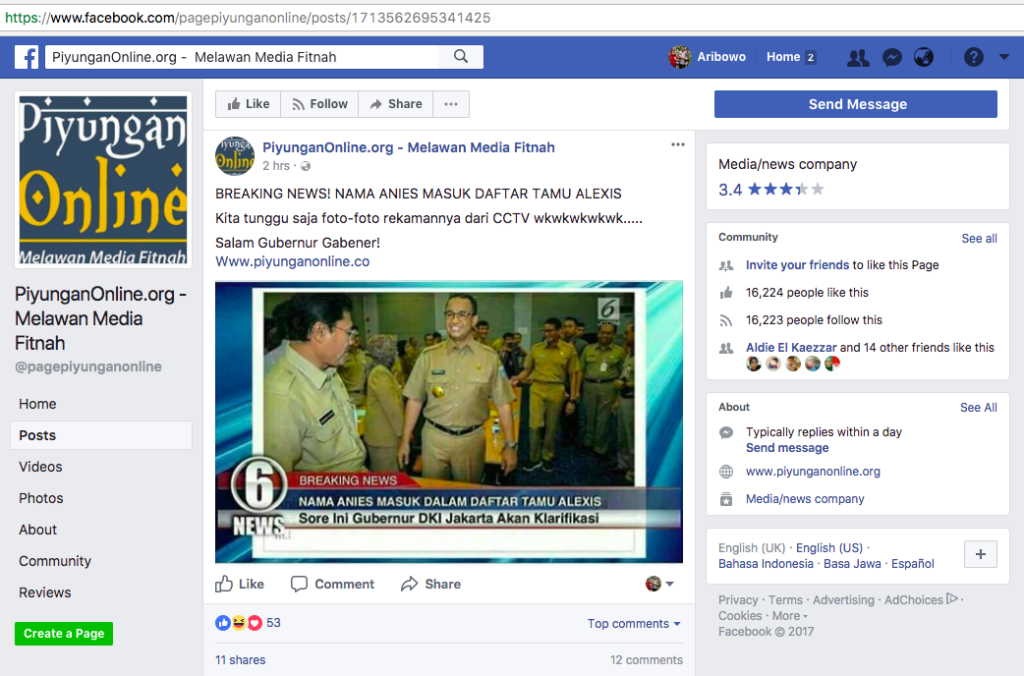Go to Reviews in the sidebar
This screenshot has width=1024, height=676.
pyautogui.click(x=45, y=593)
